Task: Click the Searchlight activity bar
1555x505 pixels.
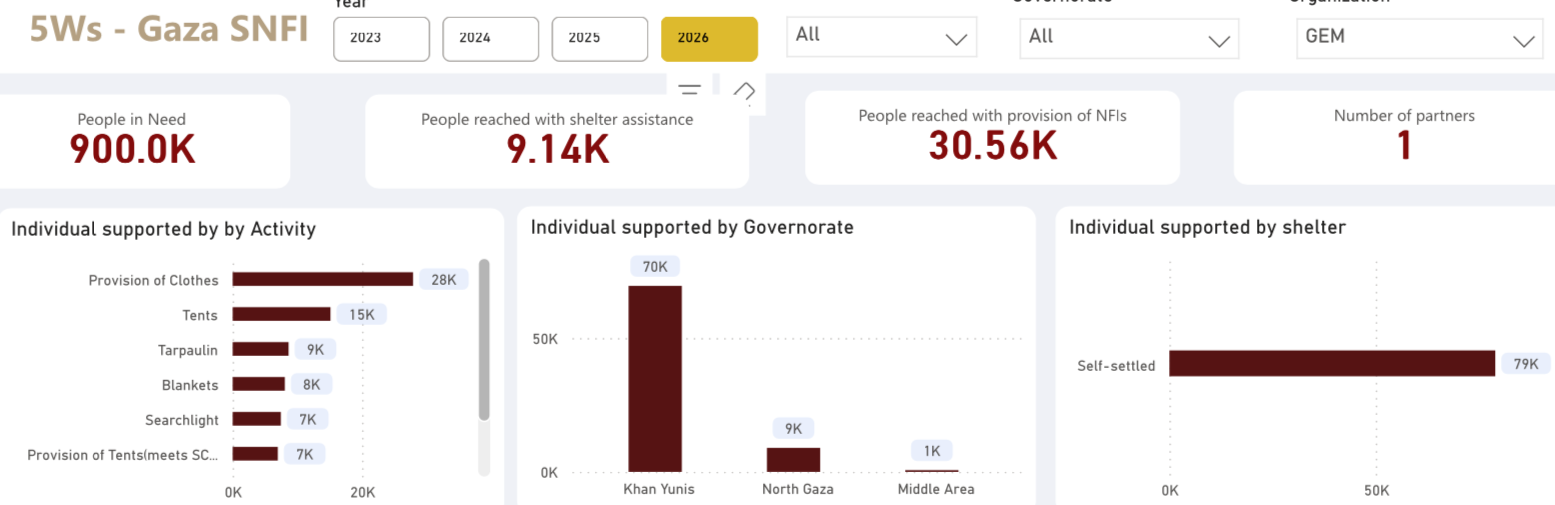Action: click(256, 419)
